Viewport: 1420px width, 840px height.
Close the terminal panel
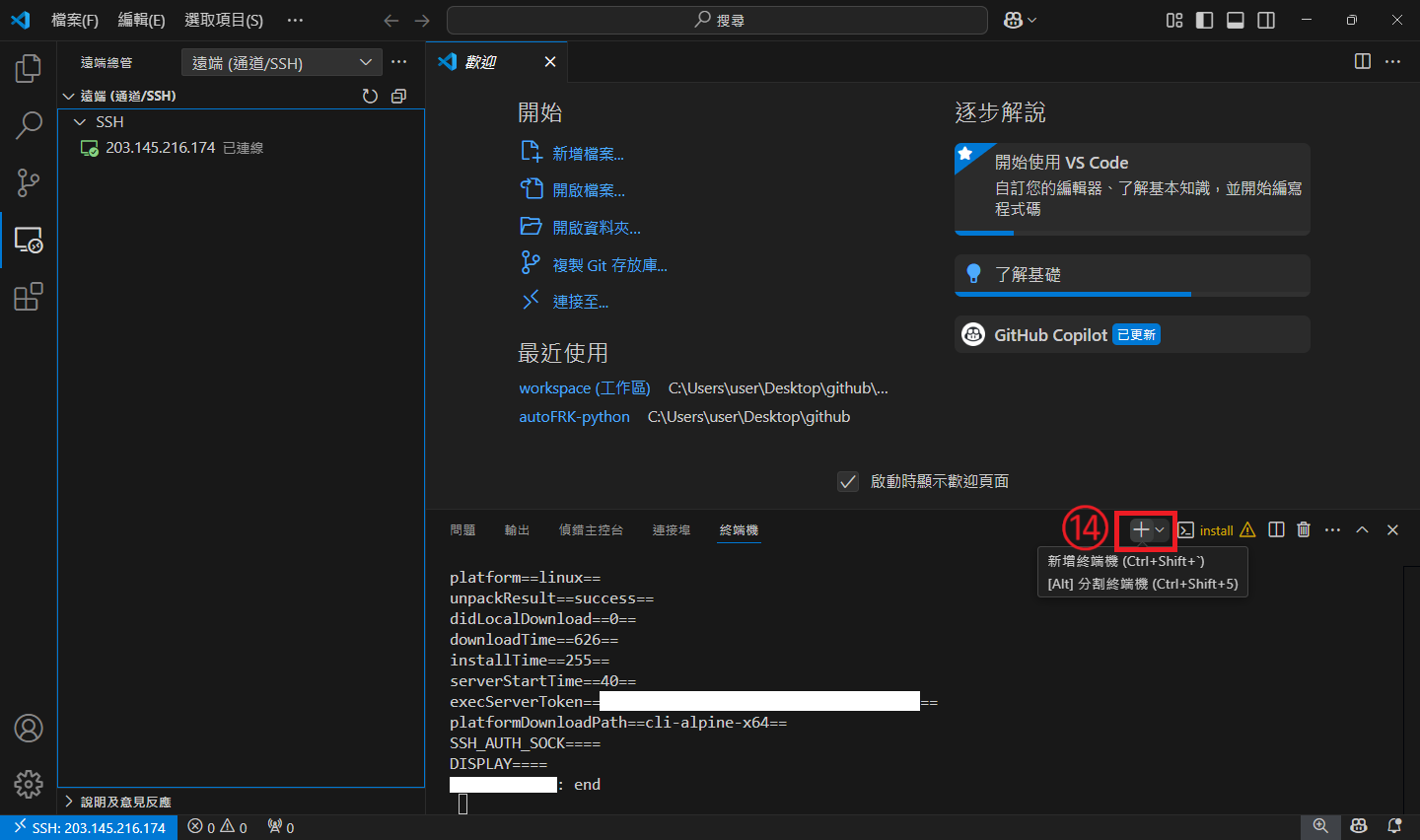pos(1392,529)
